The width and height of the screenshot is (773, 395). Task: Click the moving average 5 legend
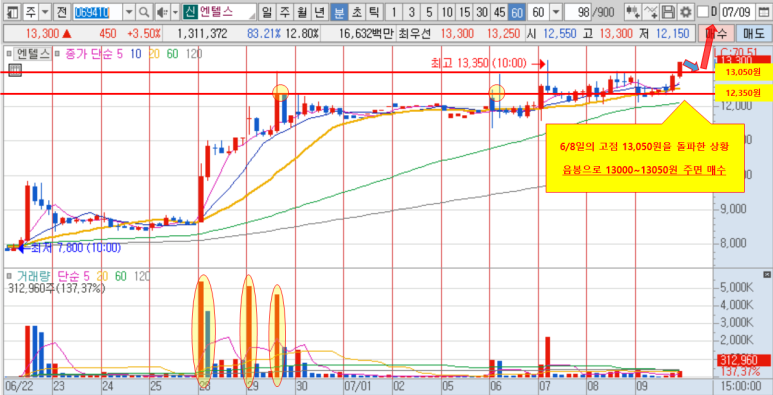[120, 54]
